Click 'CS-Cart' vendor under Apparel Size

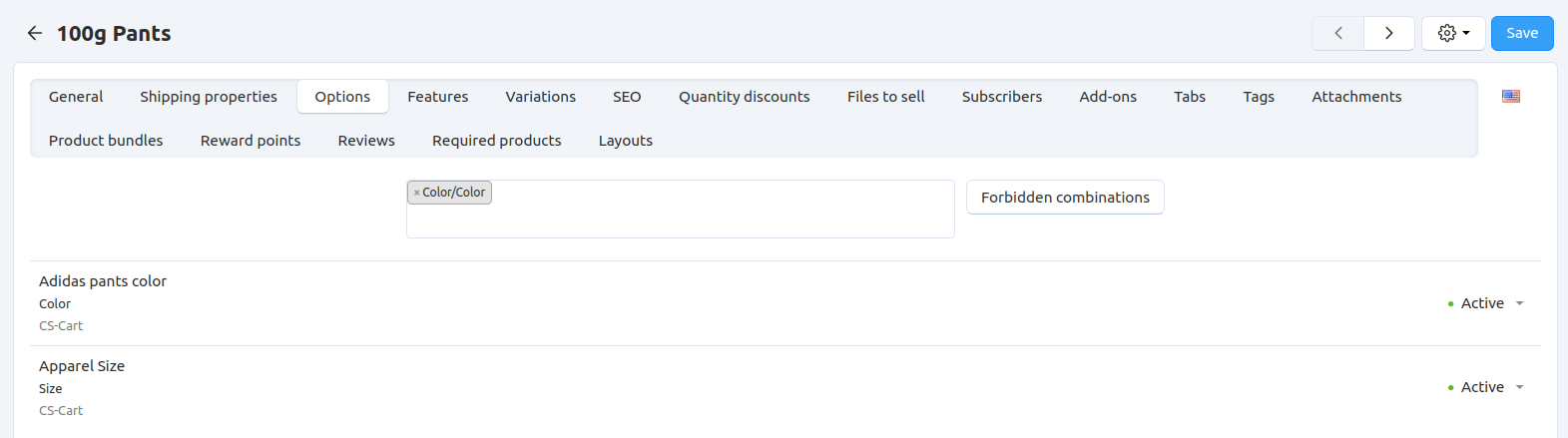click(x=61, y=411)
